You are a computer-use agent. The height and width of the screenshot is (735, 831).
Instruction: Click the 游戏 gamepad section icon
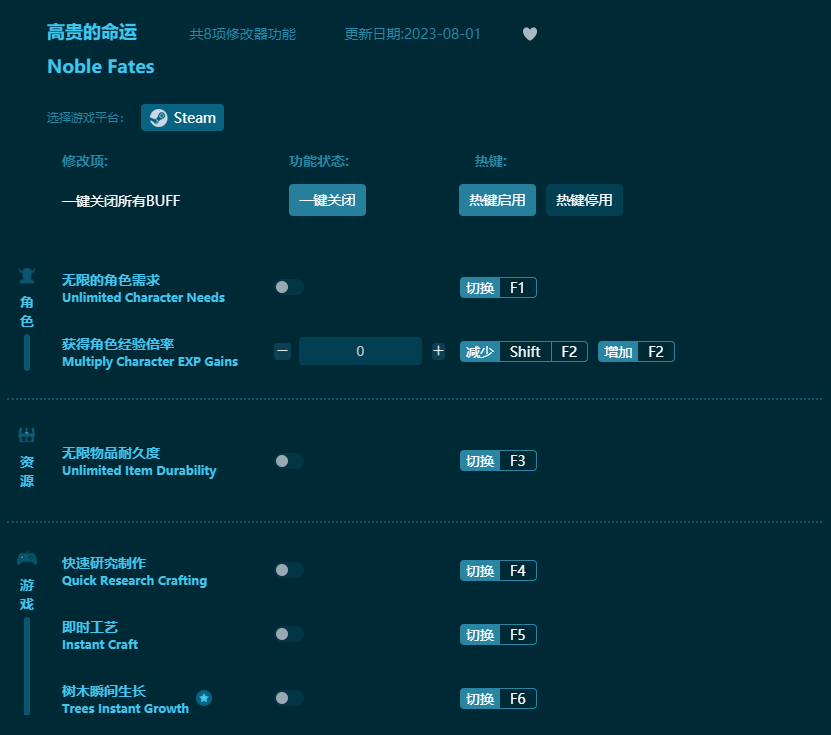point(27,559)
